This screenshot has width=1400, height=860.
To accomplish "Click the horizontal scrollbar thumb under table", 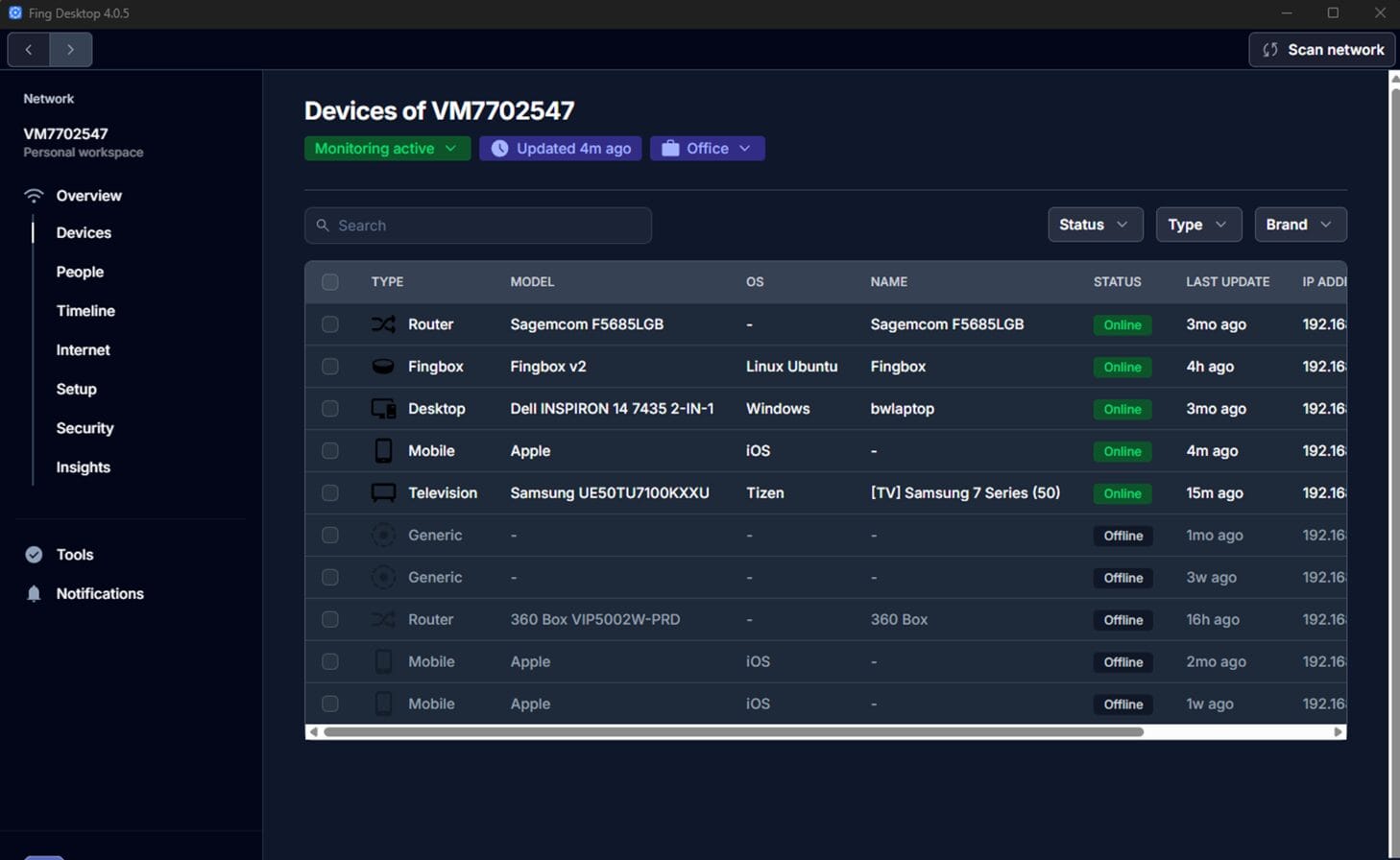I will 734,732.
